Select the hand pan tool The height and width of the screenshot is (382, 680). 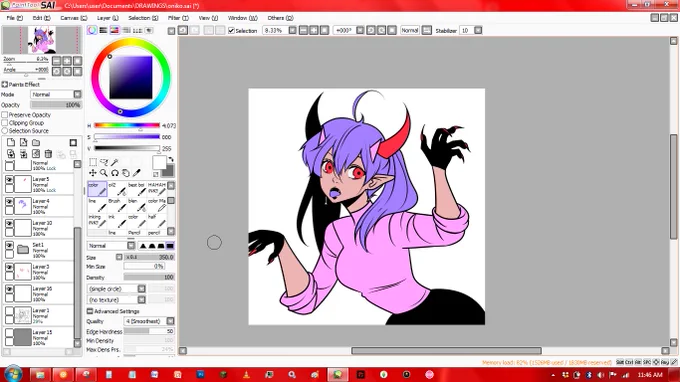(126, 173)
